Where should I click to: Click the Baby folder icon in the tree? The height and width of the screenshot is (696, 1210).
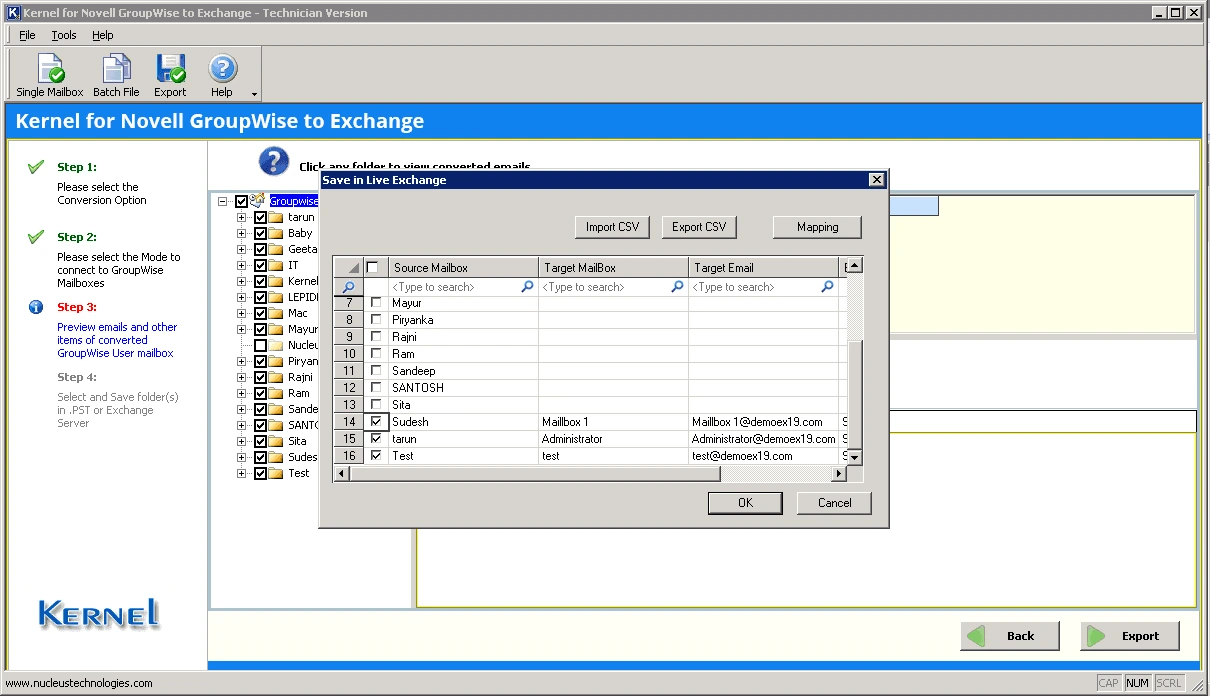(x=277, y=233)
